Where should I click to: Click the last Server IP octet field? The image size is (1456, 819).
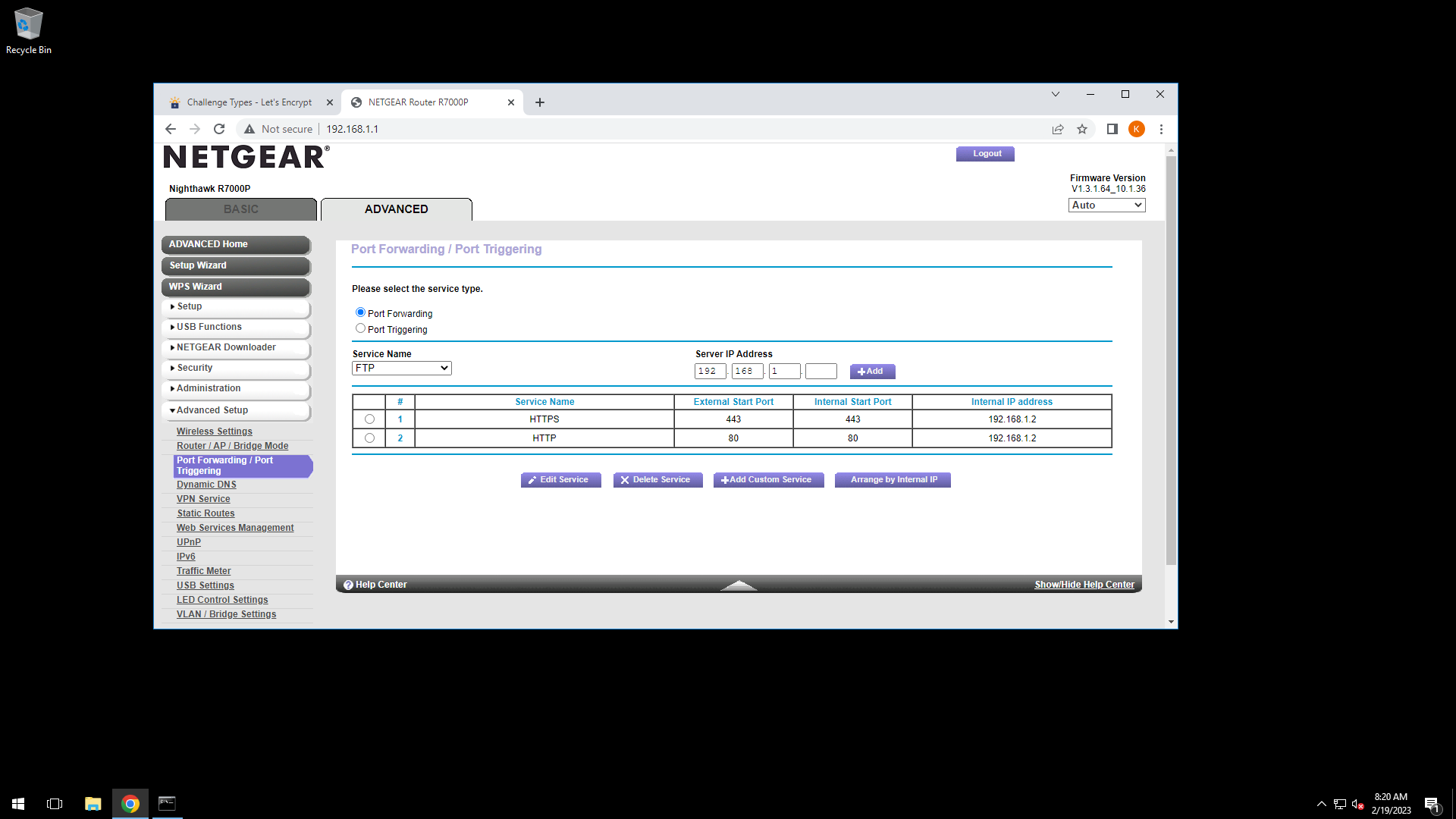(821, 372)
